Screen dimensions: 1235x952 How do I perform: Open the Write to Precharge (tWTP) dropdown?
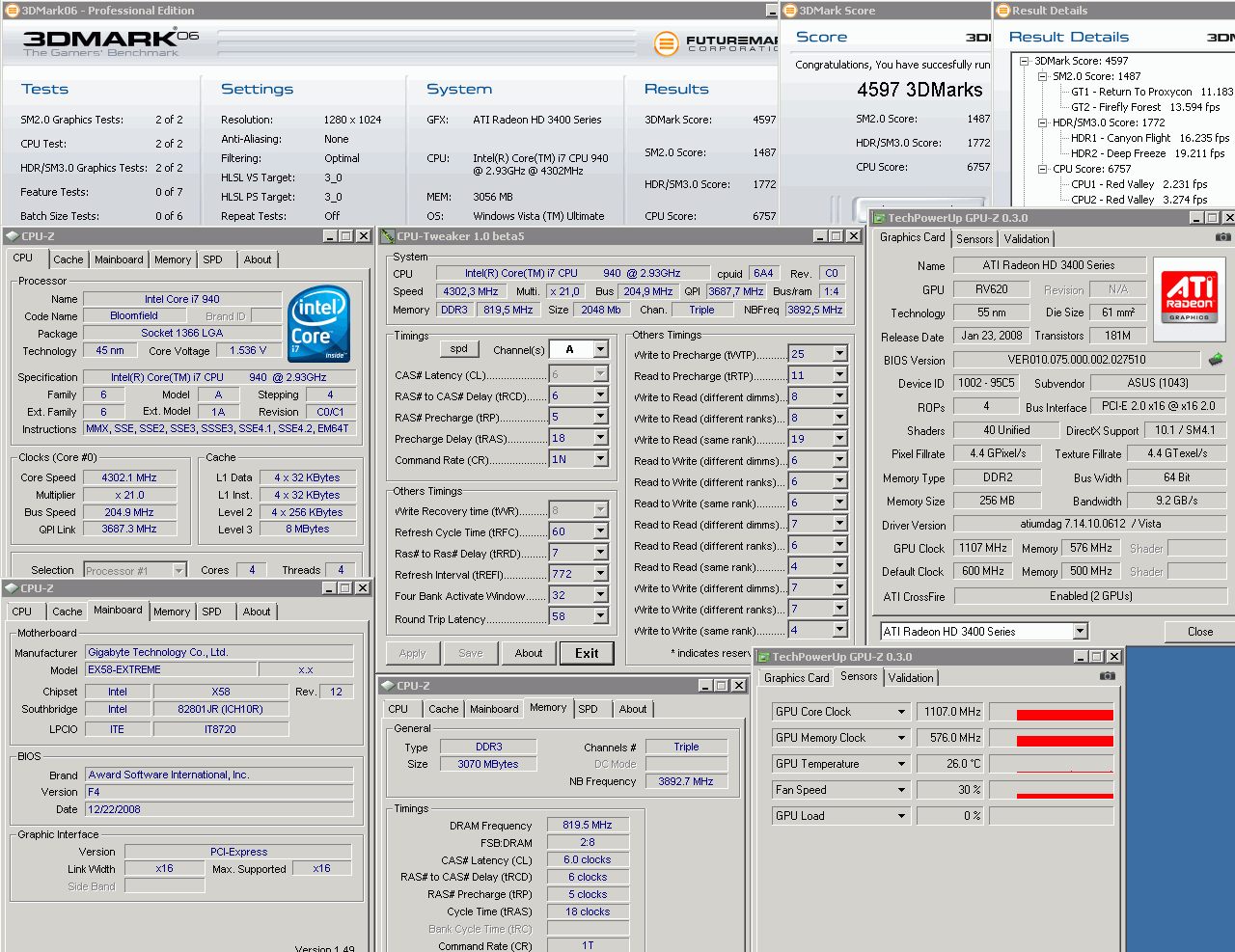[x=840, y=354]
